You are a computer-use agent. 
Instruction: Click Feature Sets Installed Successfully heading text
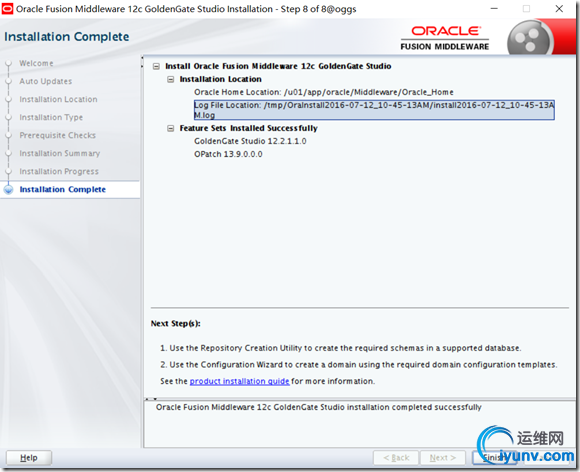249,128
